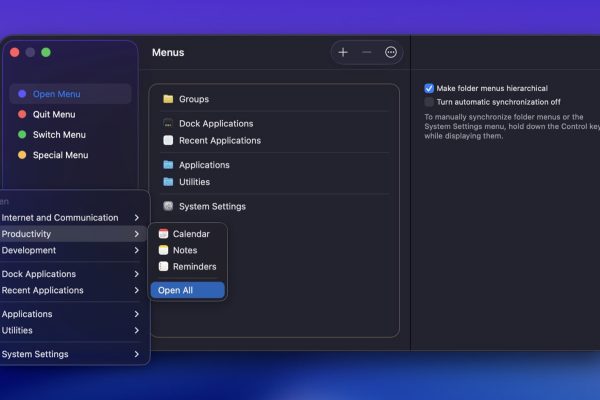Choose Applications in popup menu
The width and height of the screenshot is (600, 400).
coord(73,314)
